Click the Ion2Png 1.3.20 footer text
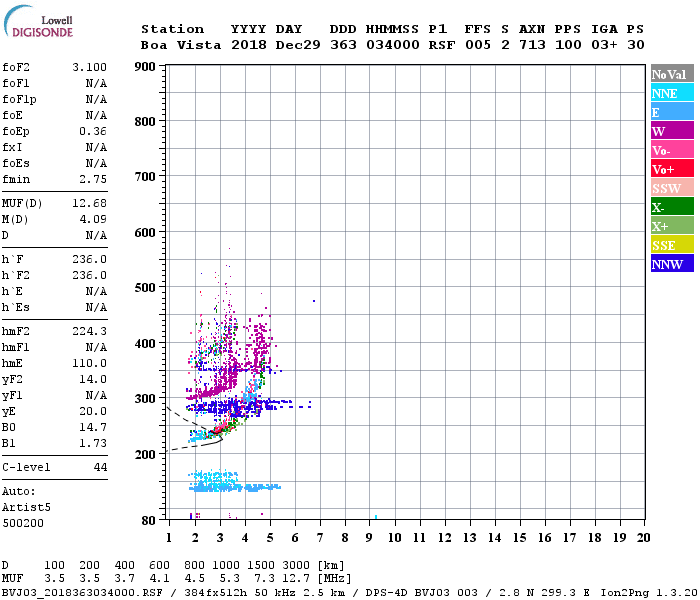This screenshot has height=600, width=700. click(x=649, y=592)
